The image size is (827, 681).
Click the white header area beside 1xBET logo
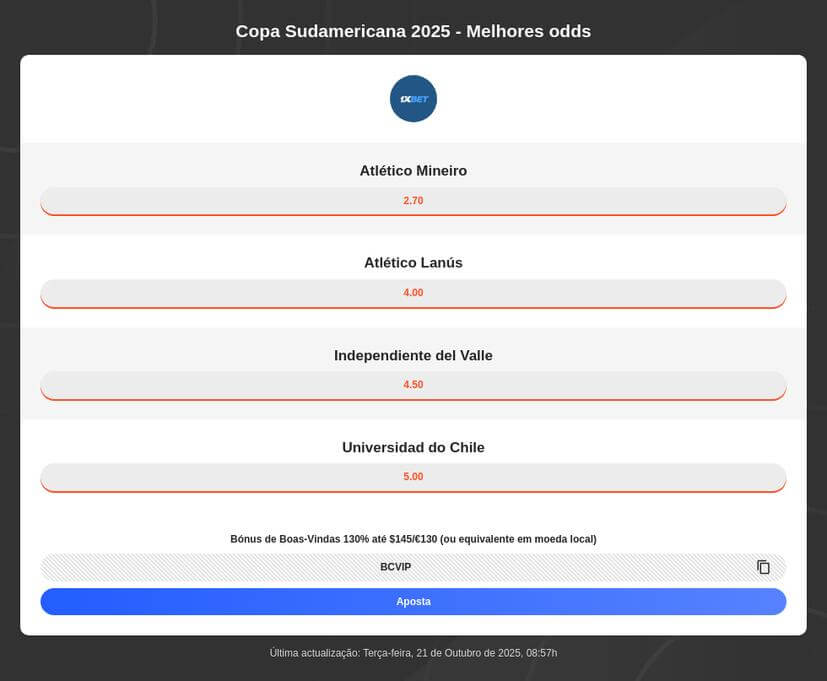coord(200,99)
